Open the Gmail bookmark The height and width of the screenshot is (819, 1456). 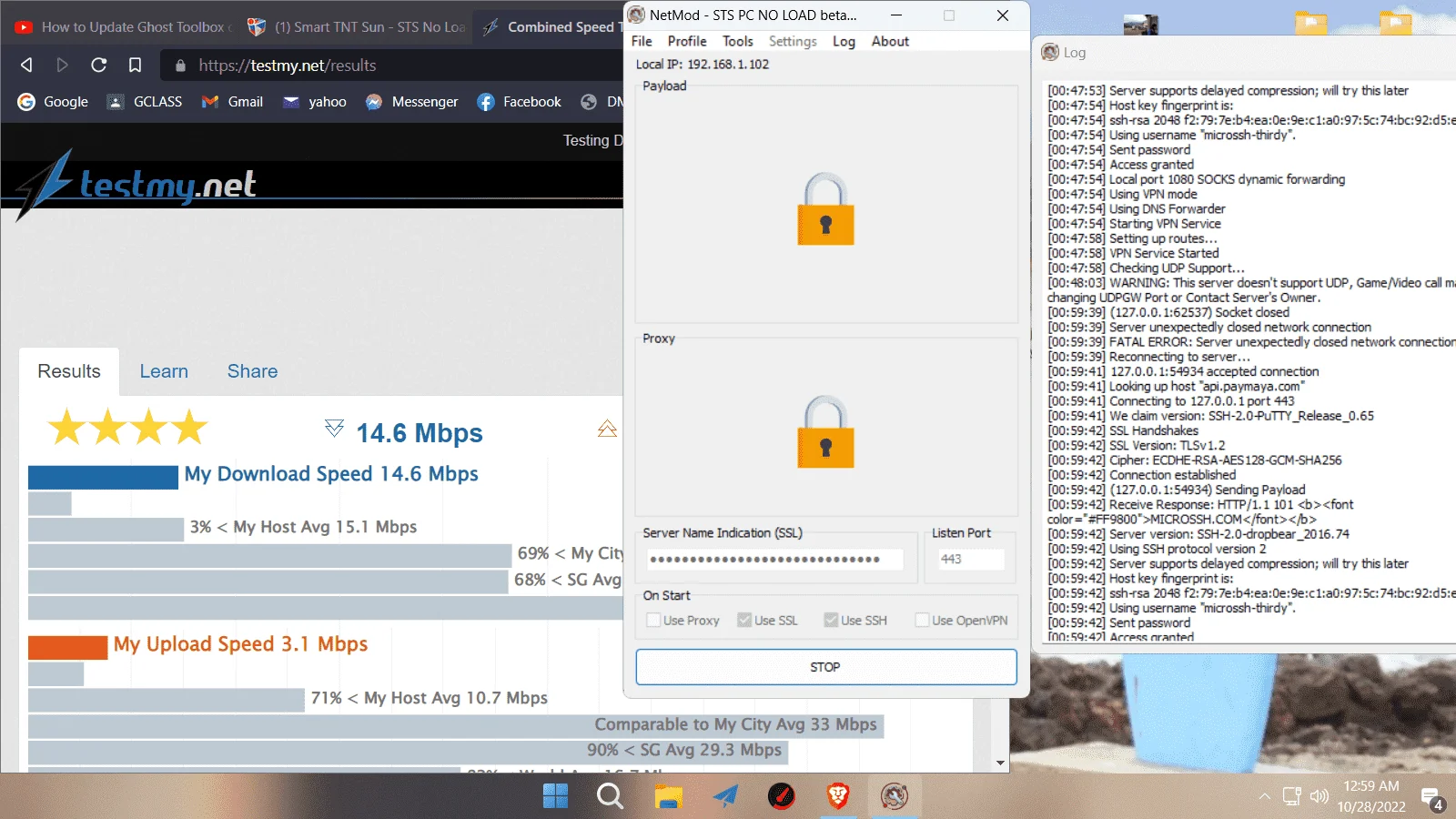click(232, 102)
